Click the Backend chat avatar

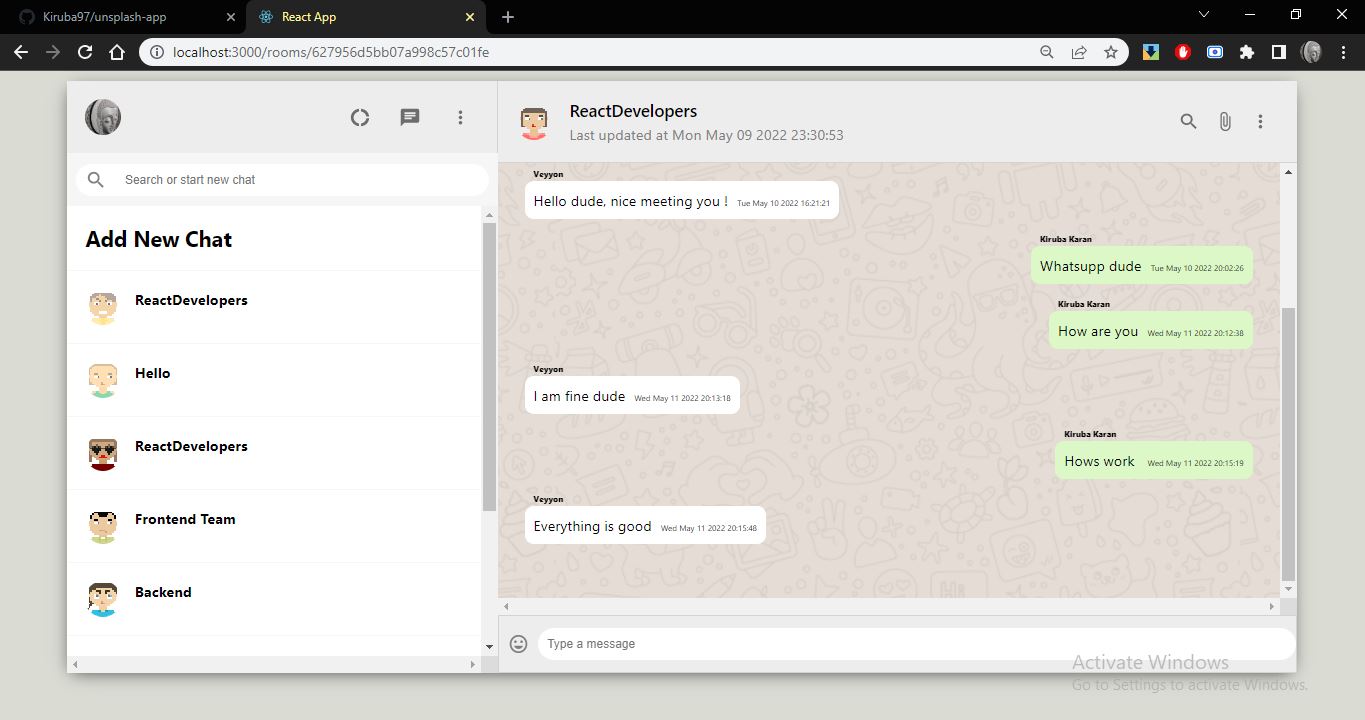(102, 599)
